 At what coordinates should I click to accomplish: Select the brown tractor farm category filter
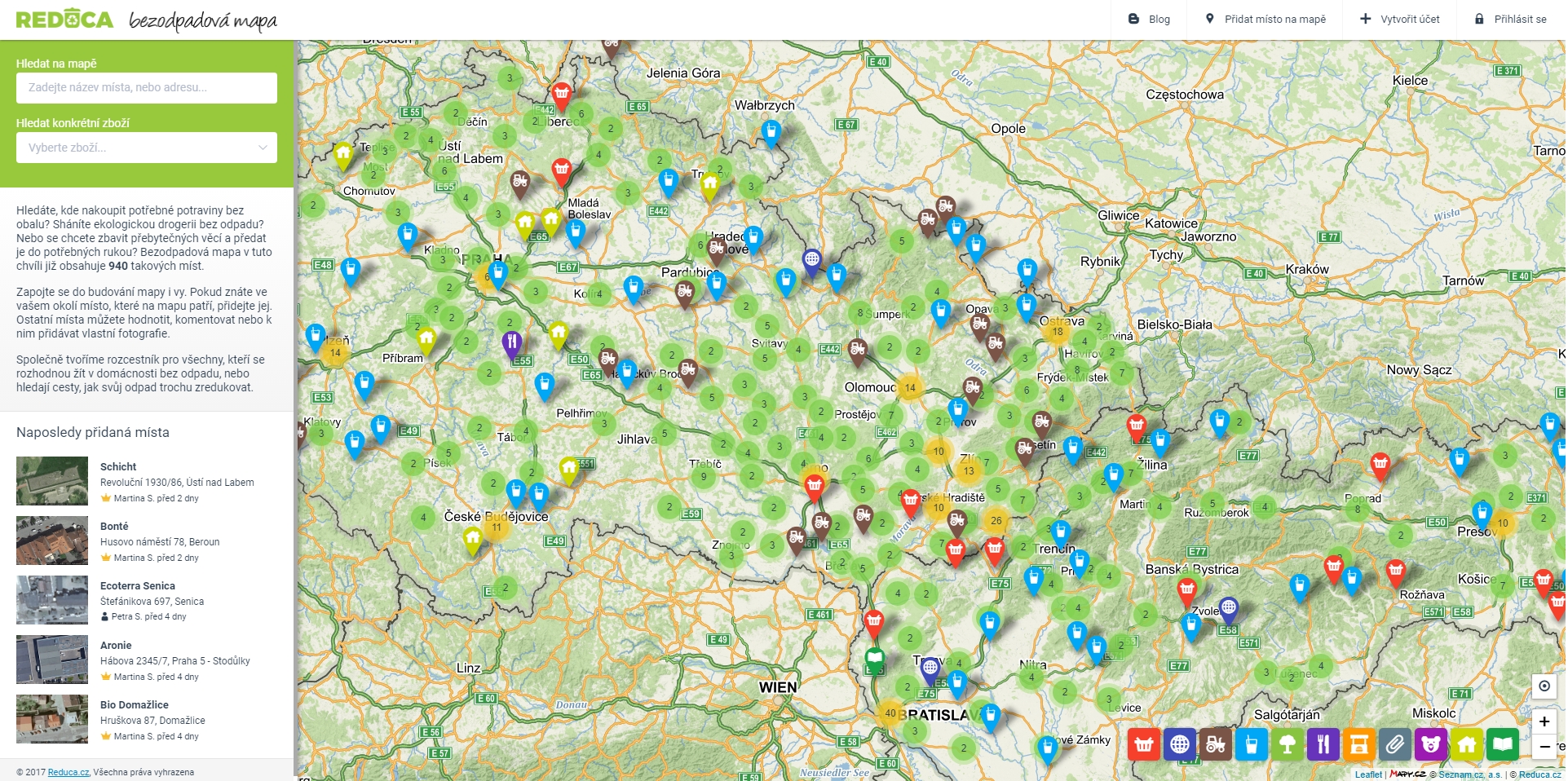[x=1216, y=743]
